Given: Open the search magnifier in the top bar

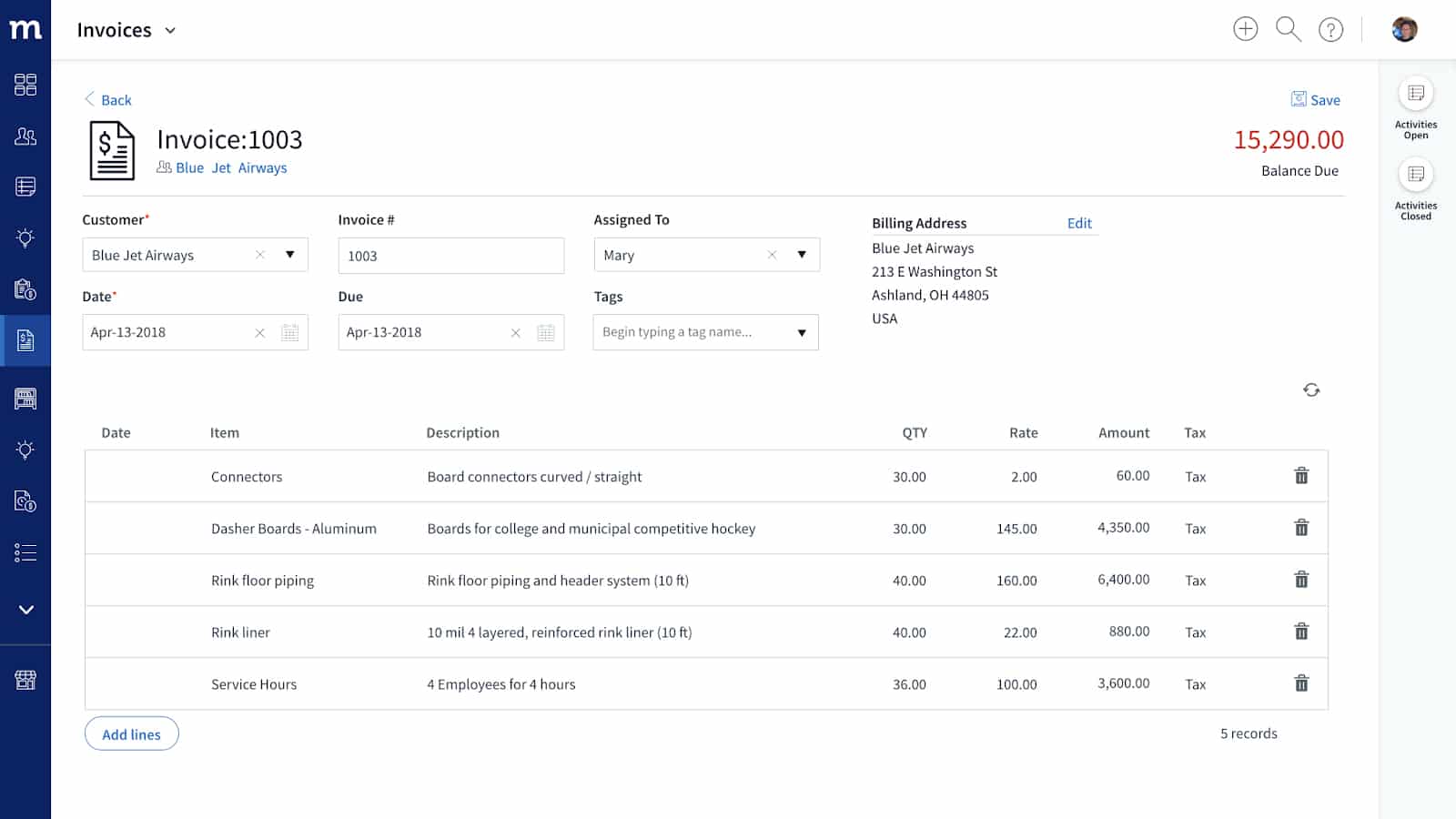Looking at the screenshot, I should click(1288, 28).
